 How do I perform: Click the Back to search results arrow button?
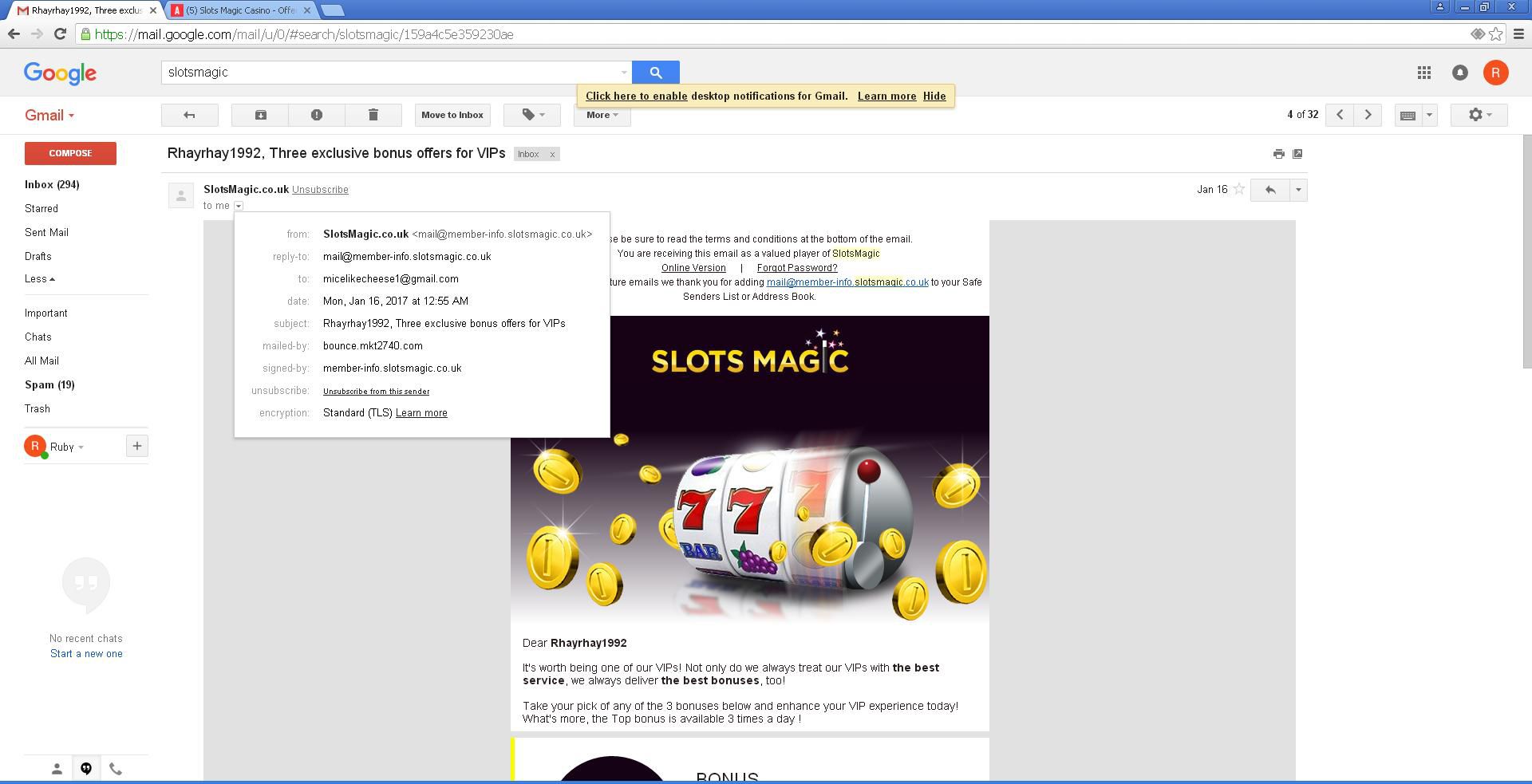point(189,115)
